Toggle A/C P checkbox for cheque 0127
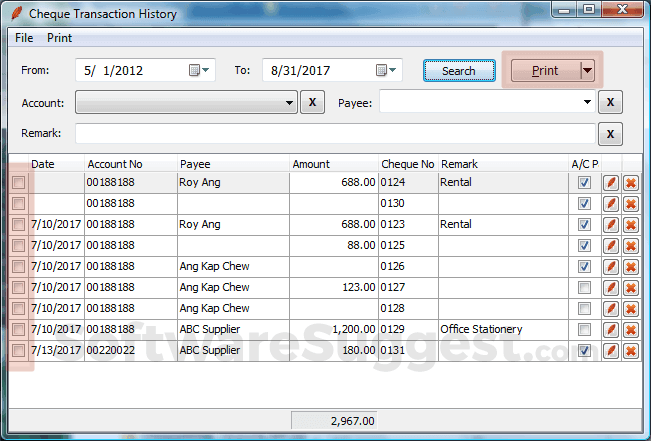Viewport: 651px width, 441px height. point(584,288)
